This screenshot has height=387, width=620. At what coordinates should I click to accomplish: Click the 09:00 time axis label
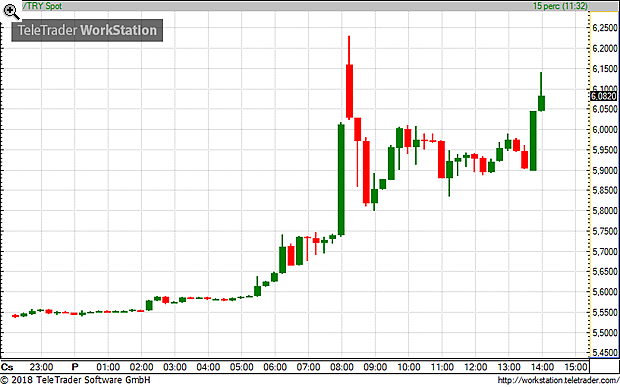(375, 366)
